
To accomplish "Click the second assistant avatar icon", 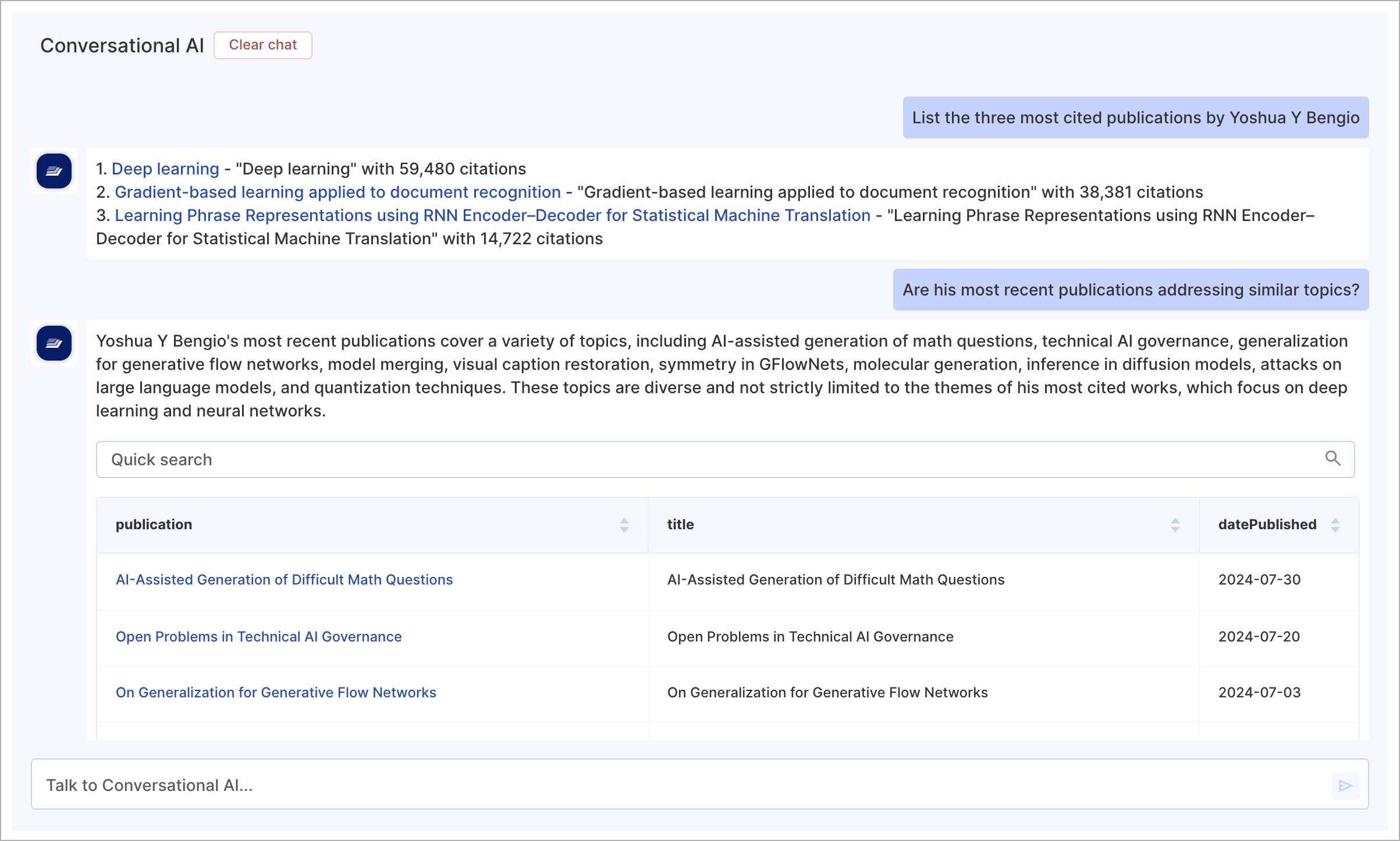I will click(54, 343).
